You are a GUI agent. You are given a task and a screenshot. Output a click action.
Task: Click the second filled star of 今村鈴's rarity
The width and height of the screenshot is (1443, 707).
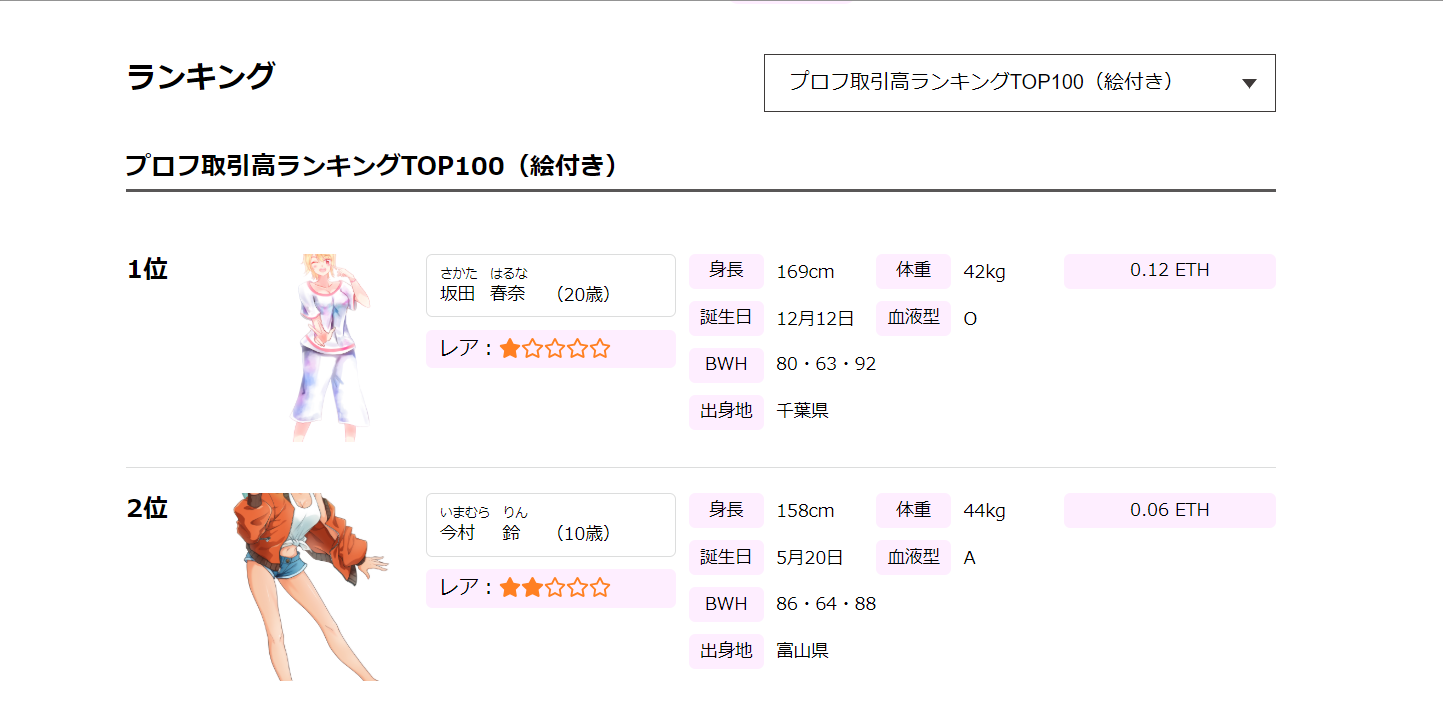[532, 588]
